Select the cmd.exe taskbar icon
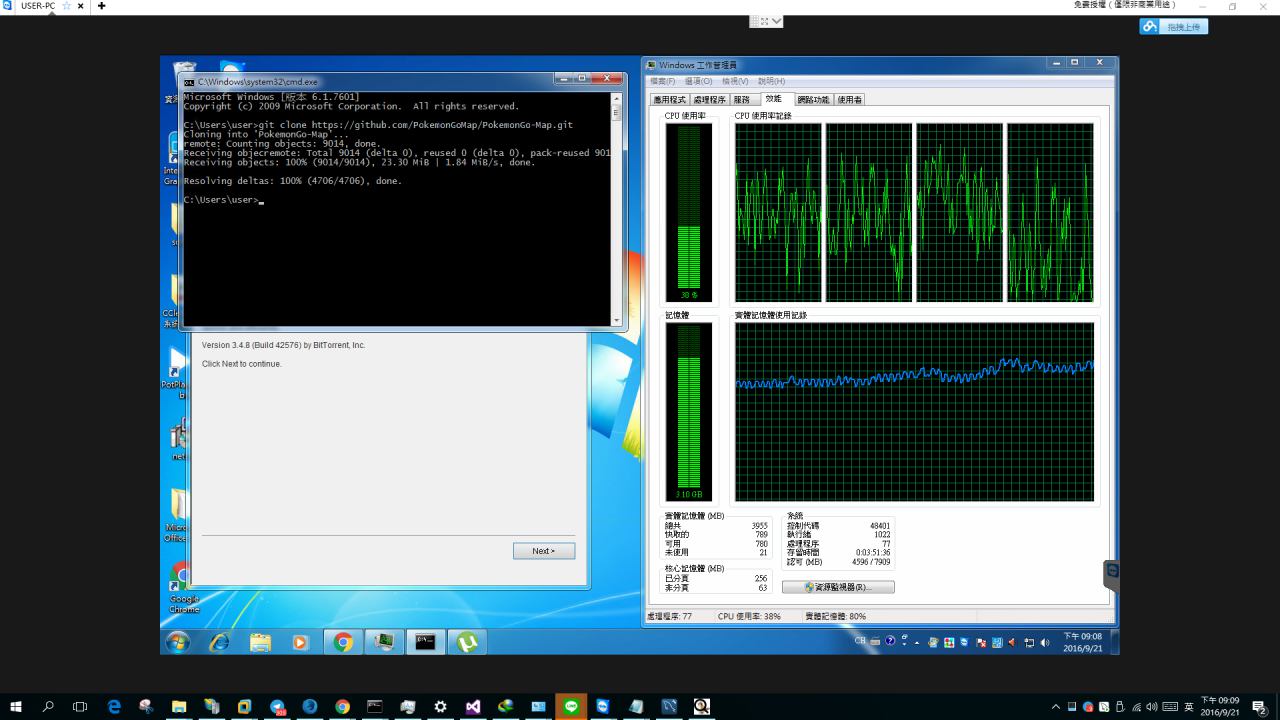 425,642
